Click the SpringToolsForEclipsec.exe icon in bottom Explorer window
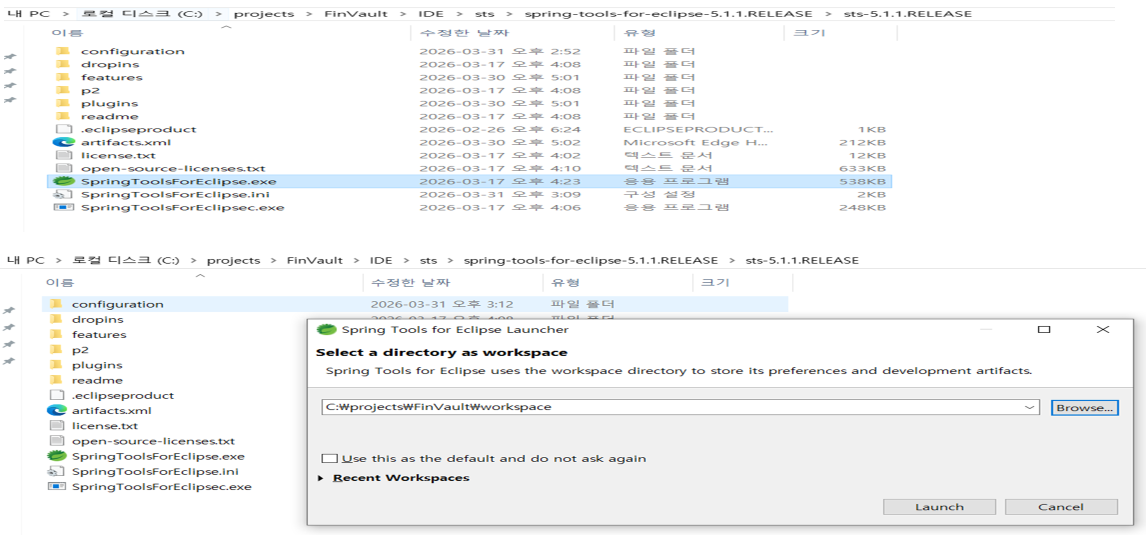1146x535 pixels. pyautogui.click(x=55, y=487)
